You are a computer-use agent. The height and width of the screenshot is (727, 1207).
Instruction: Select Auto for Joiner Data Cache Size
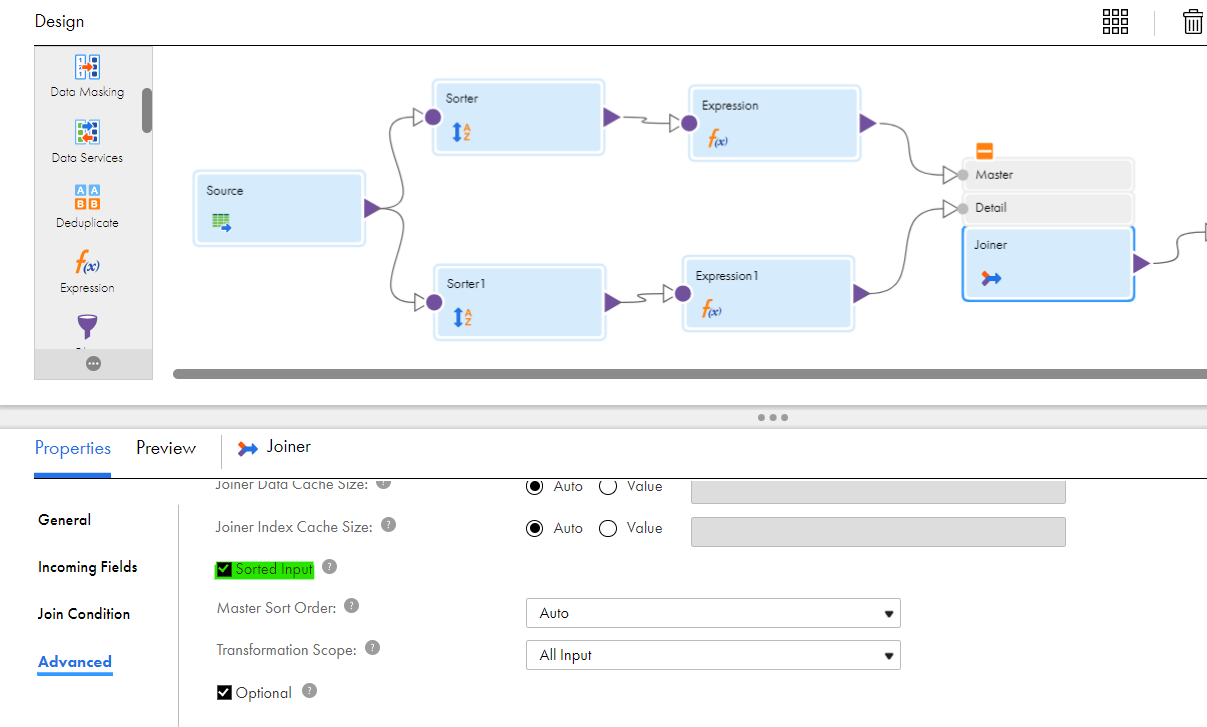[535, 487]
